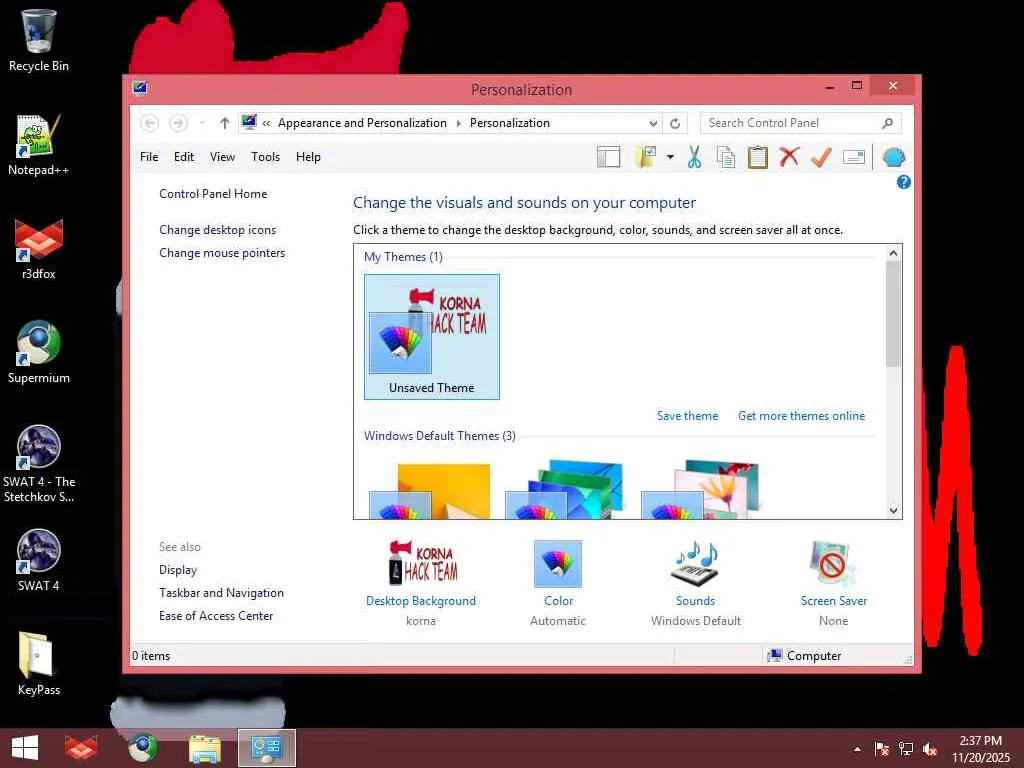Select the yellow Windows default theme
The height and width of the screenshot is (768, 1024).
(x=432, y=491)
